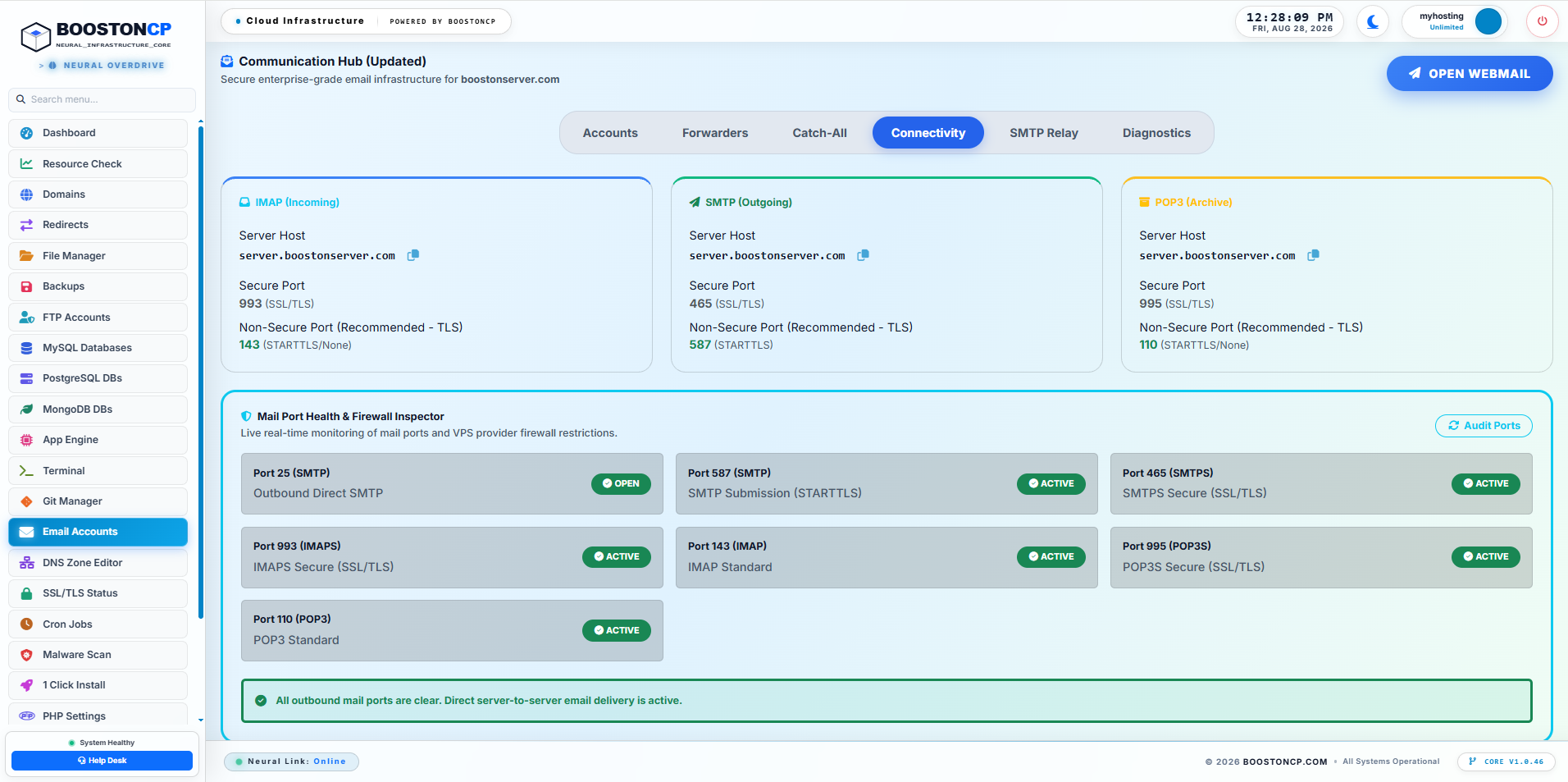
Task: Click the Resource Check chart icon
Action: click(x=26, y=163)
